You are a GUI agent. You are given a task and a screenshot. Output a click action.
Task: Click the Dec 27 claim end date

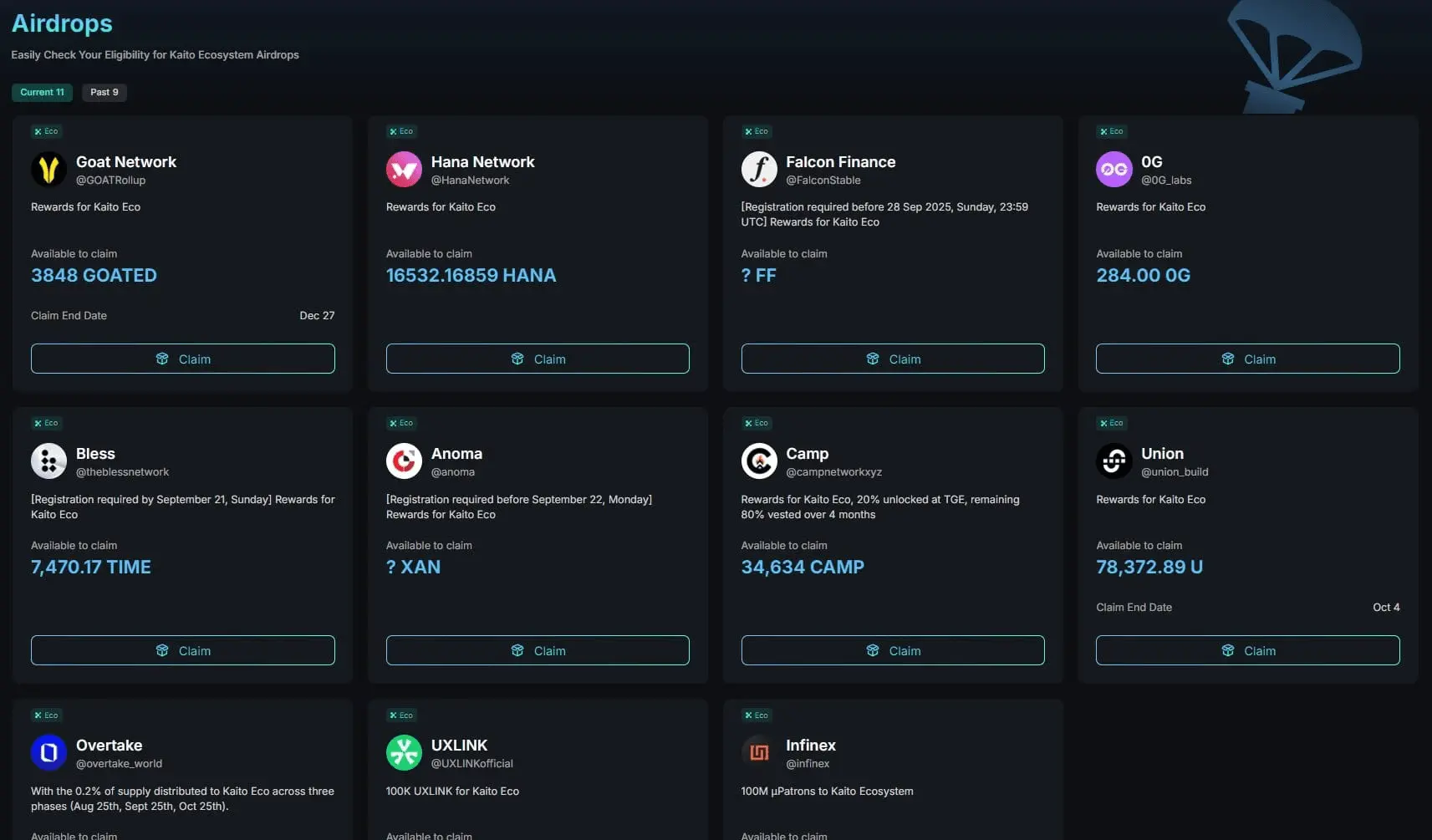(317, 316)
